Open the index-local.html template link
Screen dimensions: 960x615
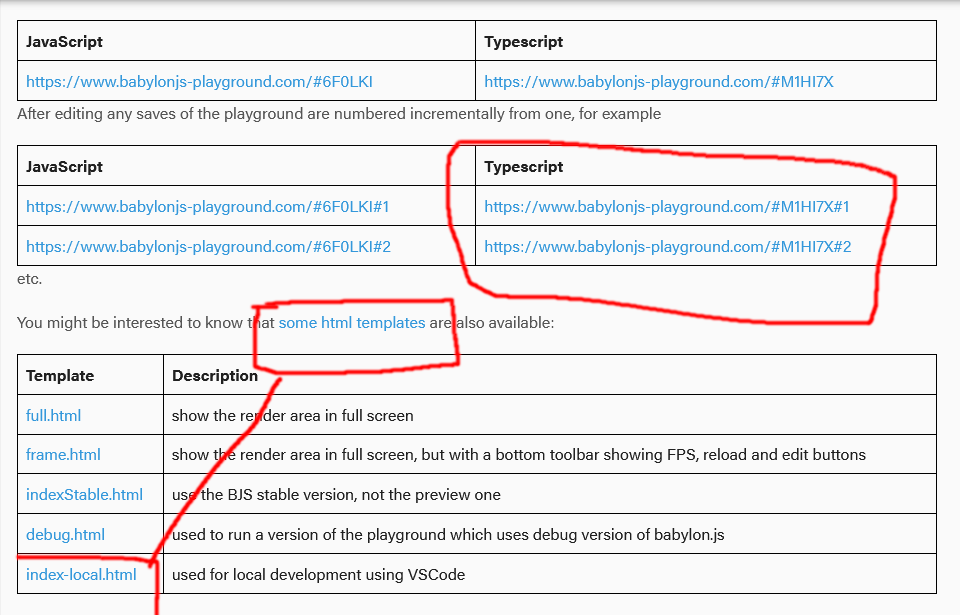pos(80,574)
